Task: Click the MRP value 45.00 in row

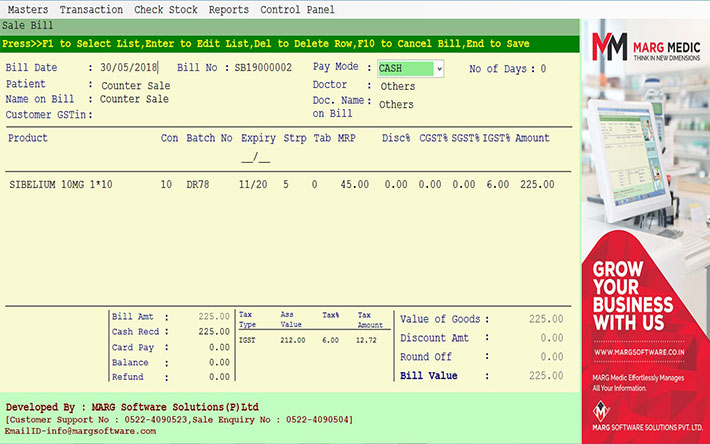Action: [x=354, y=185]
